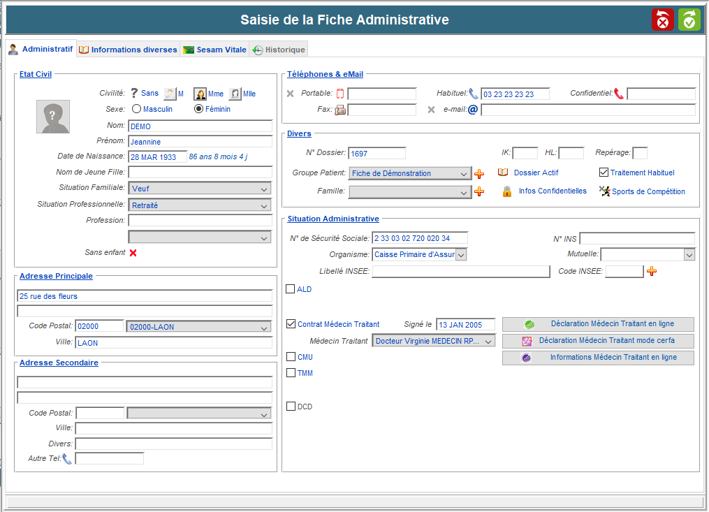Click the red cancel button at top right
Image resolution: width=709 pixels, height=512 pixels.
pyautogui.click(x=663, y=20)
